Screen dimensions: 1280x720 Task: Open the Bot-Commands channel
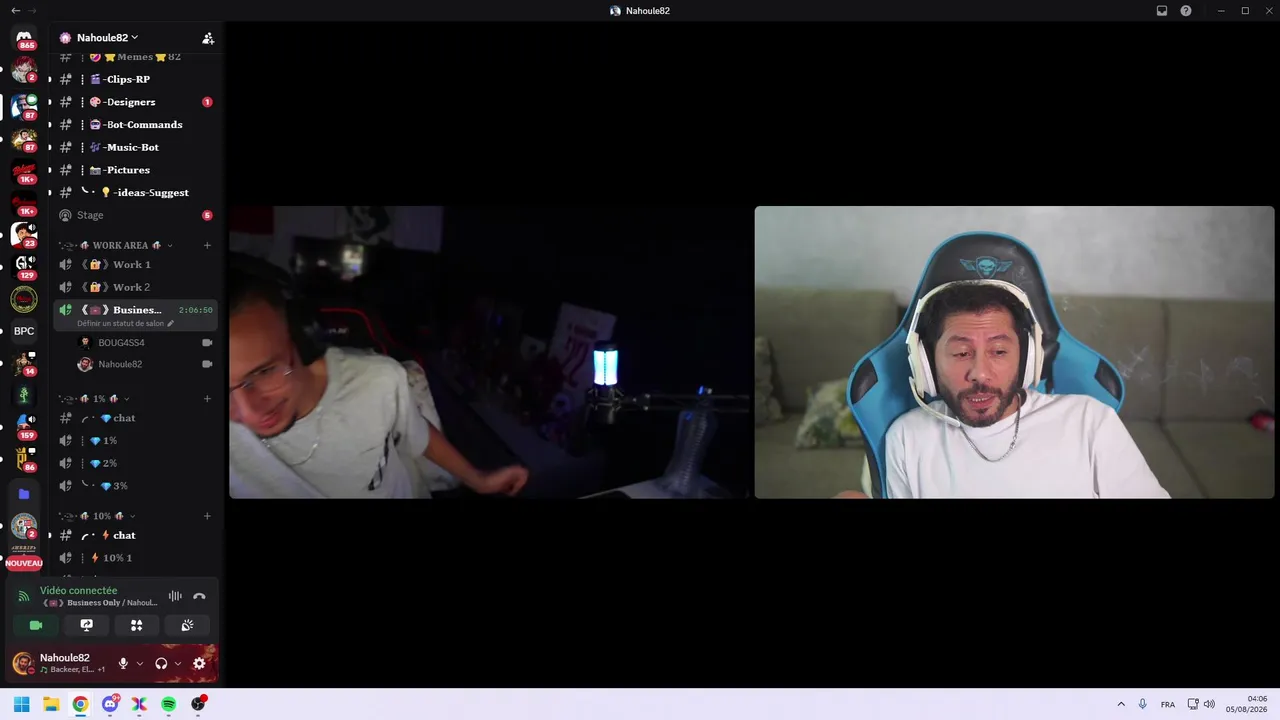135,125
